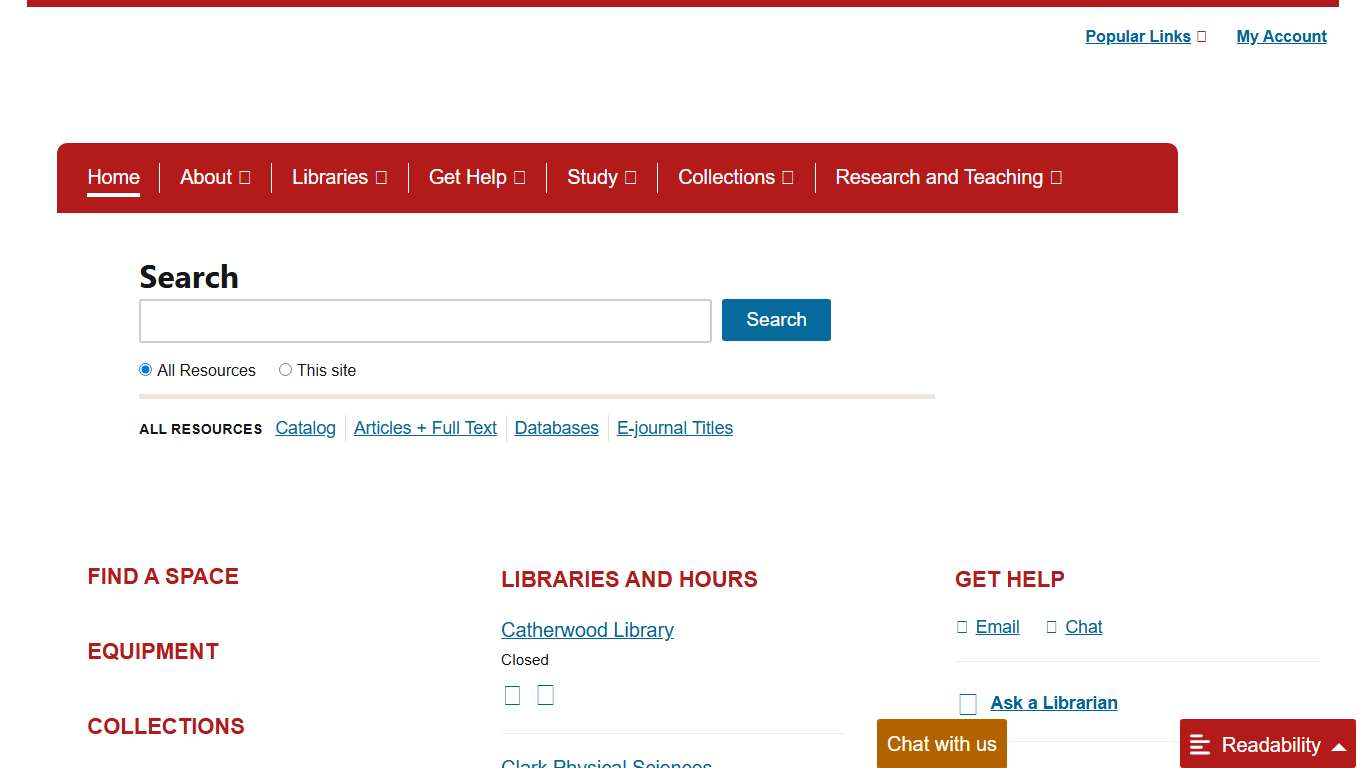Screen dimensions: 1366x768
Task: Open the Research and Teaching dropdown
Action: coord(947,177)
